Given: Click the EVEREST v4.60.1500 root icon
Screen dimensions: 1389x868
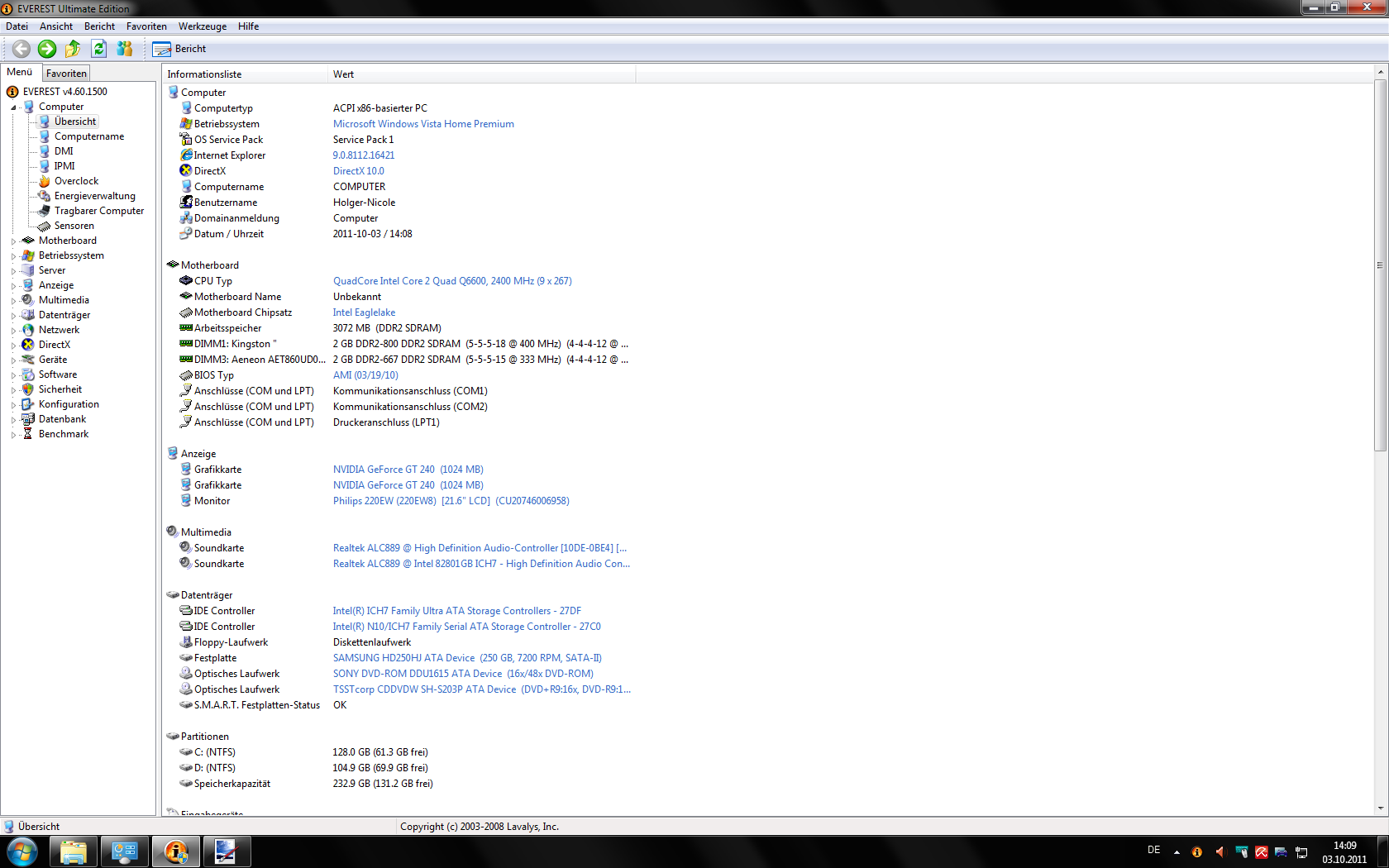Looking at the screenshot, I should coord(12,92).
